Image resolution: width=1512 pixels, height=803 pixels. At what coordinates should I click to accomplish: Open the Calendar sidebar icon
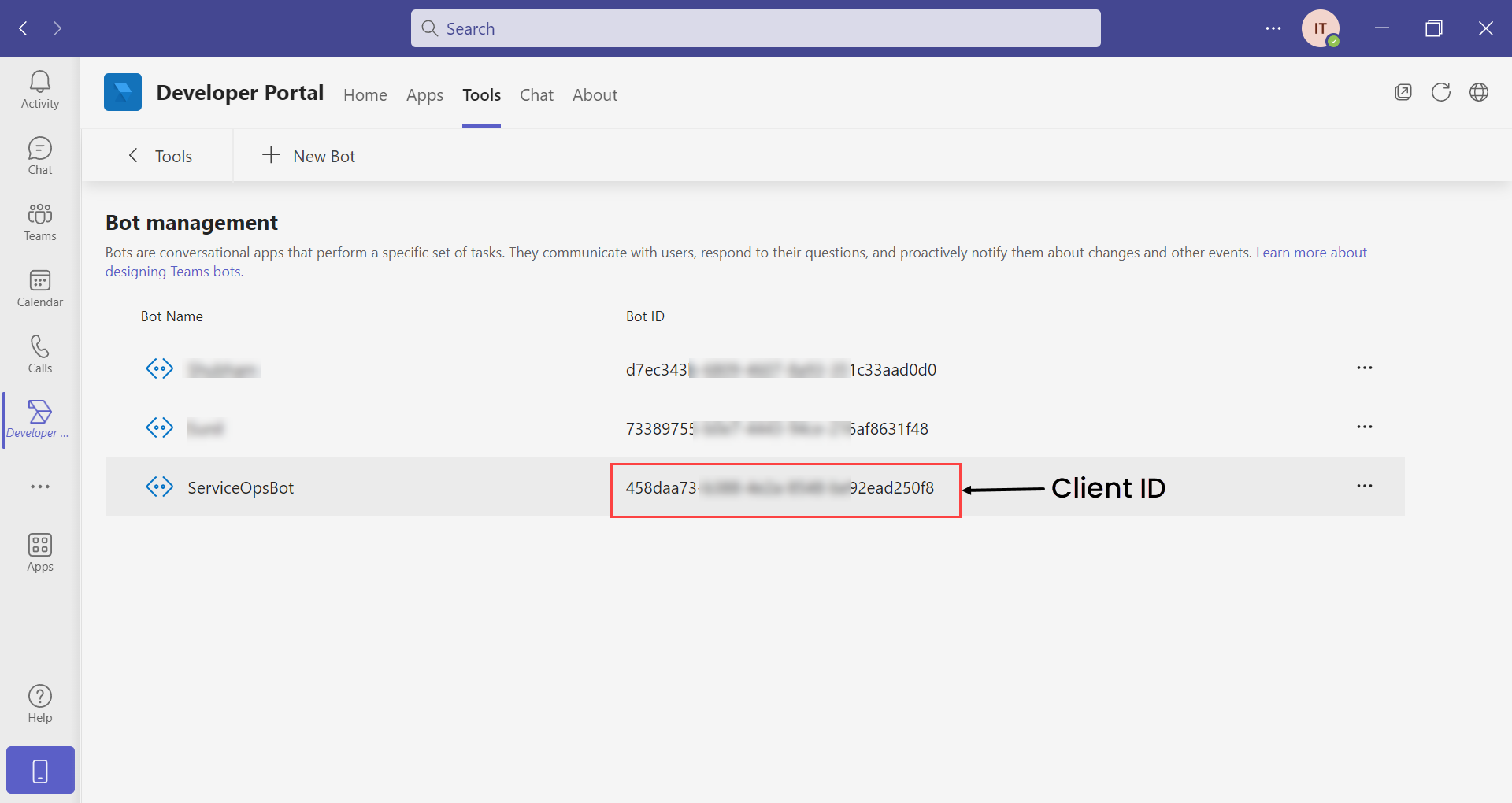click(39, 288)
